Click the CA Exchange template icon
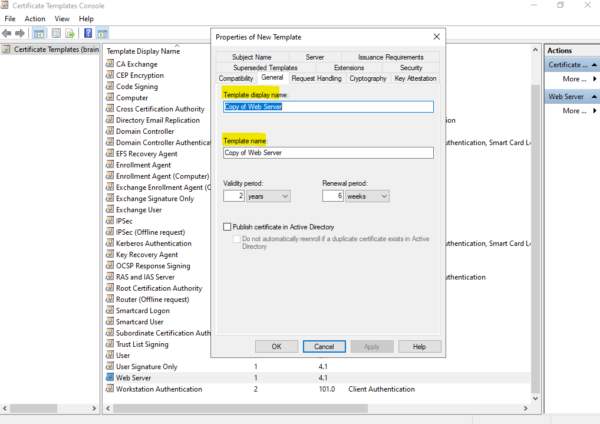Screen dimensions: 600x424 (x=110, y=64)
